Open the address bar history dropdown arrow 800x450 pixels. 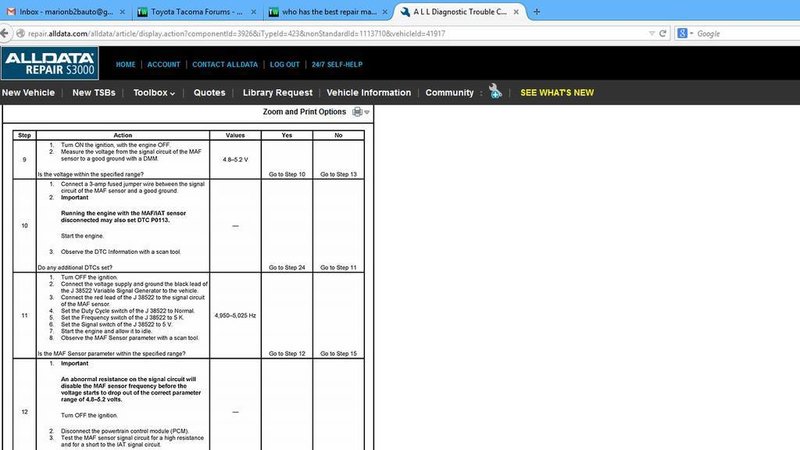[652, 34]
